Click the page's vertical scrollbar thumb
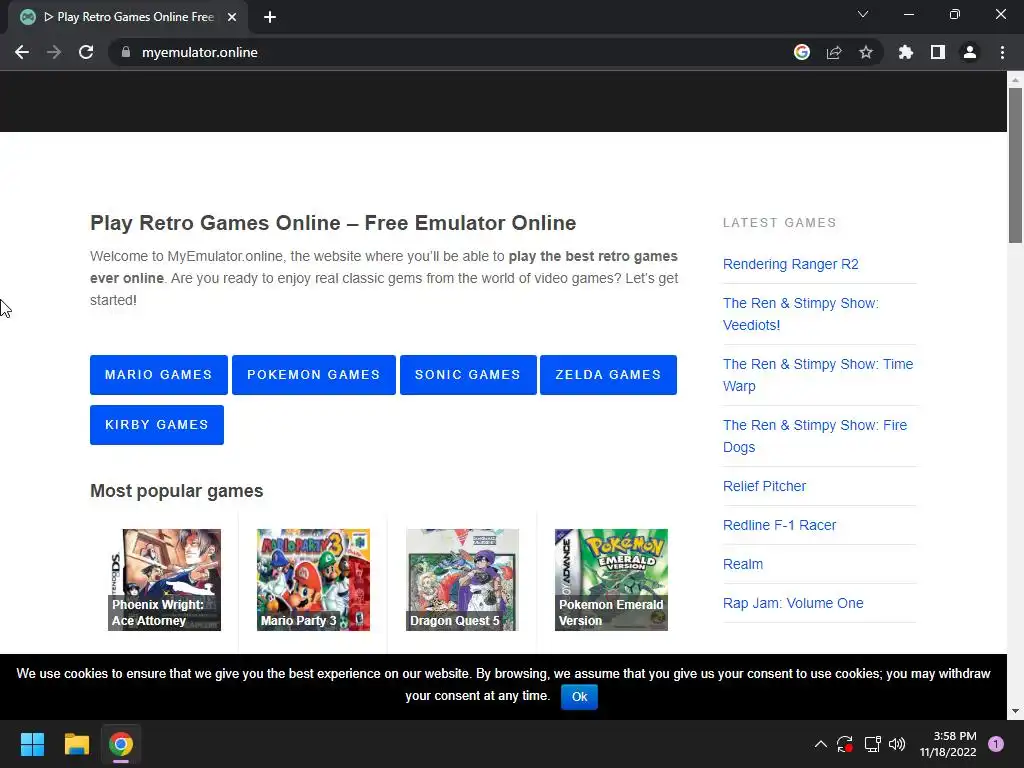Screen dimensions: 1024x768 point(1015,165)
